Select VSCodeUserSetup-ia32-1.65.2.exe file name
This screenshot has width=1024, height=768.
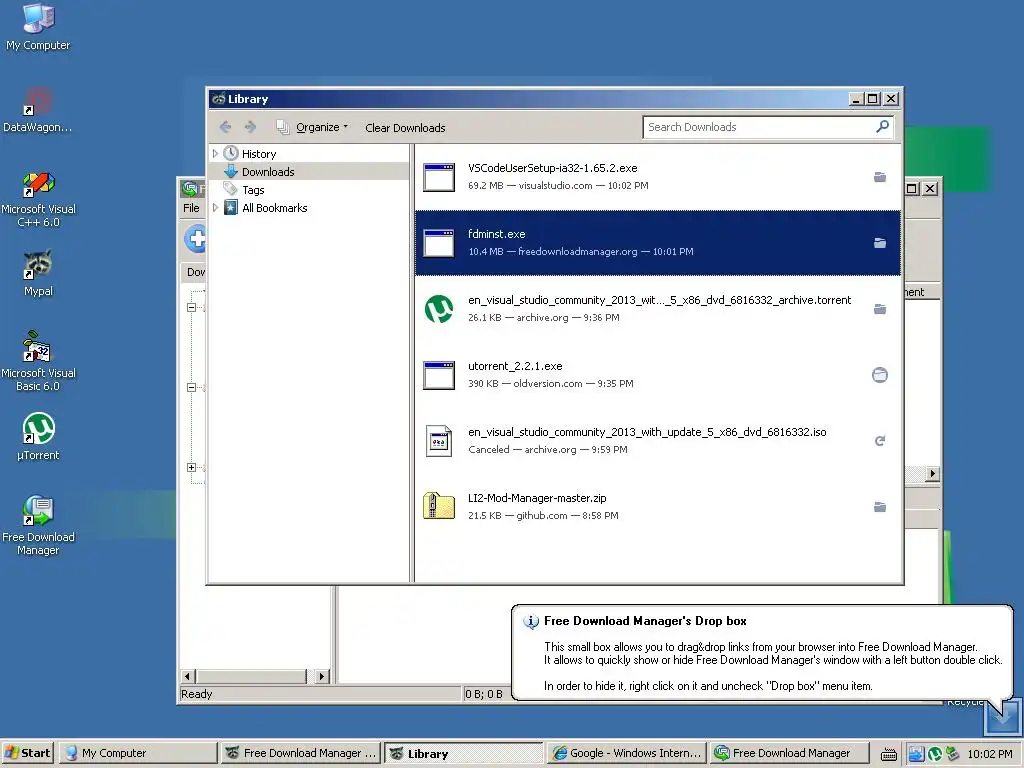552,168
